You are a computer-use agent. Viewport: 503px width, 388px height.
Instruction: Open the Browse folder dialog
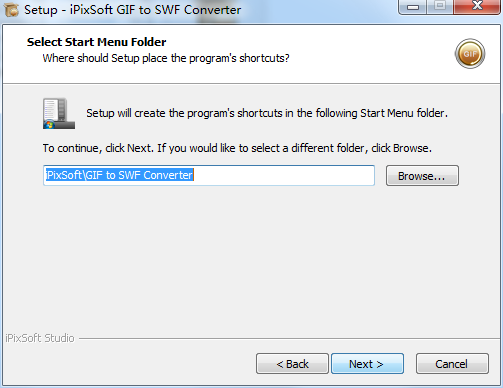pos(422,176)
